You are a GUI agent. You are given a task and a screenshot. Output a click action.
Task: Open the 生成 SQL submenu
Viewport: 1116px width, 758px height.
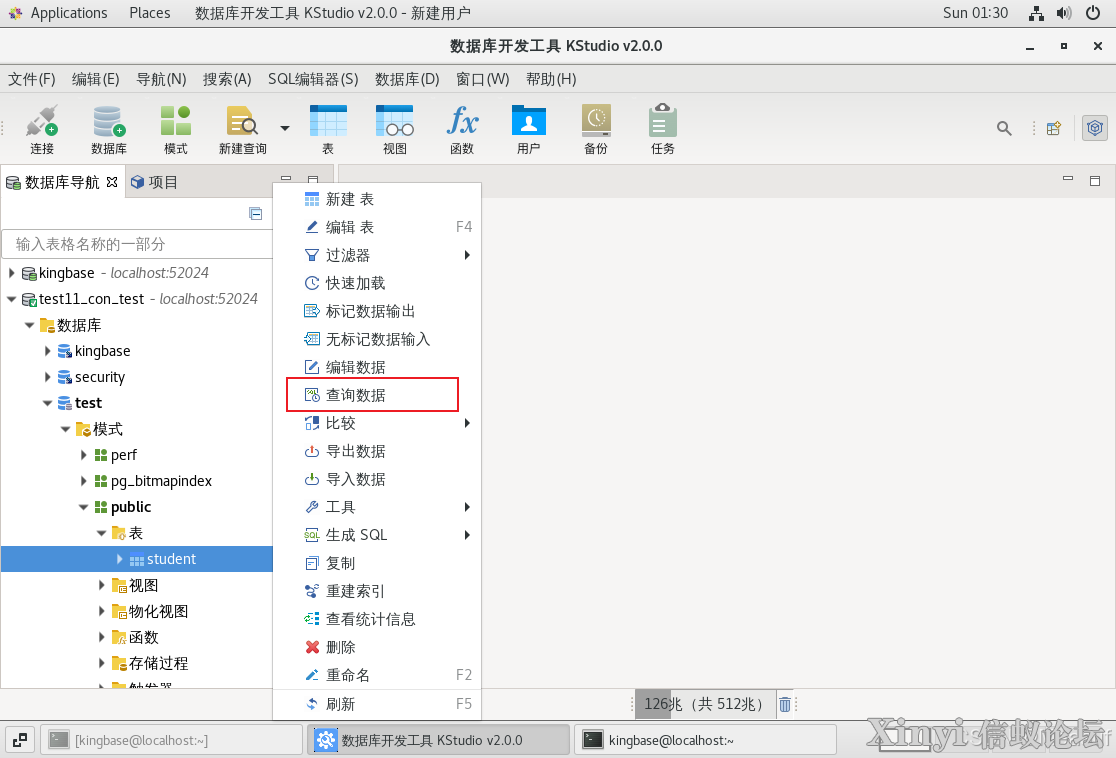tap(377, 535)
